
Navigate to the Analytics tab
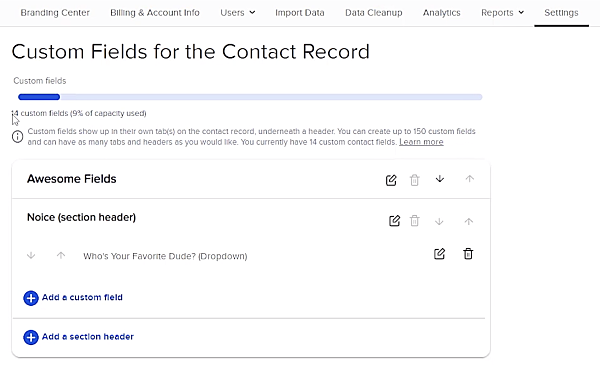tap(442, 13)
